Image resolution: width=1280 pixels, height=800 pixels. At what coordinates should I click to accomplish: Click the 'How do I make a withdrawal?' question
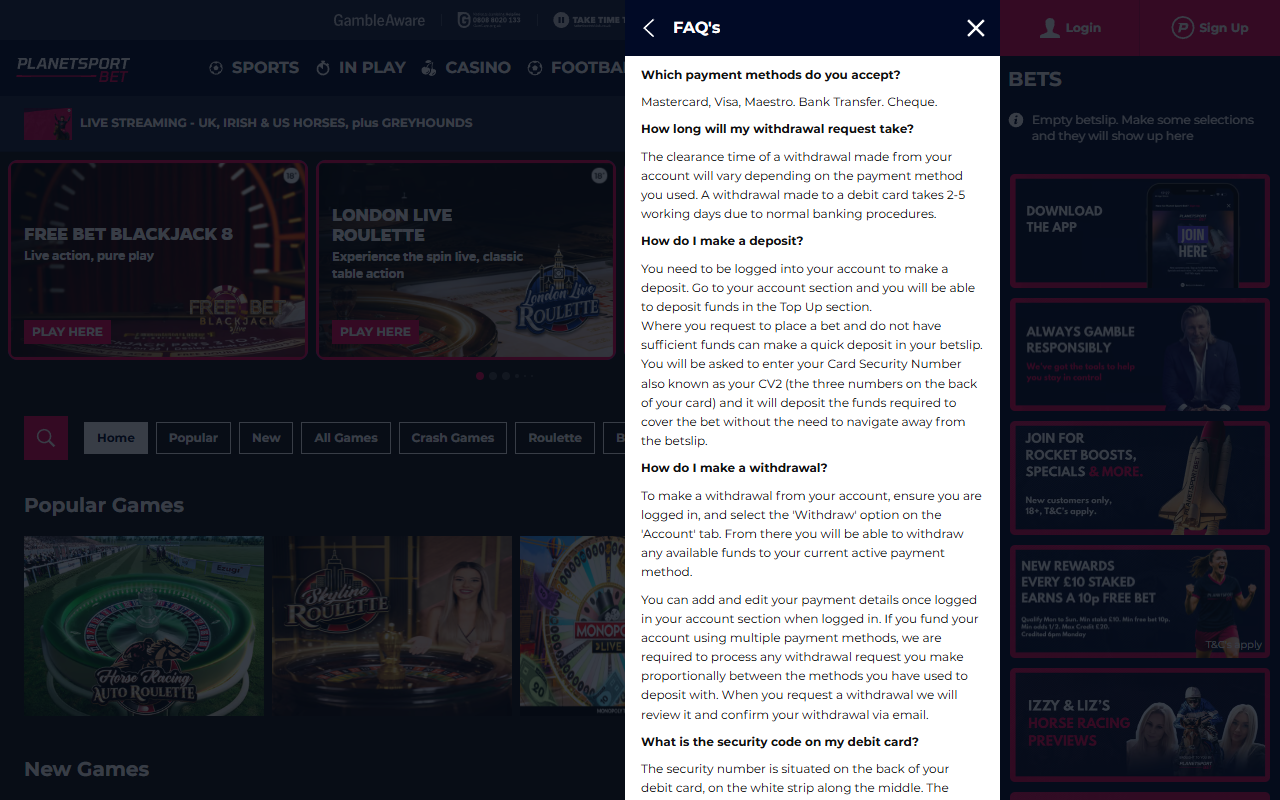tap(734, 468)
